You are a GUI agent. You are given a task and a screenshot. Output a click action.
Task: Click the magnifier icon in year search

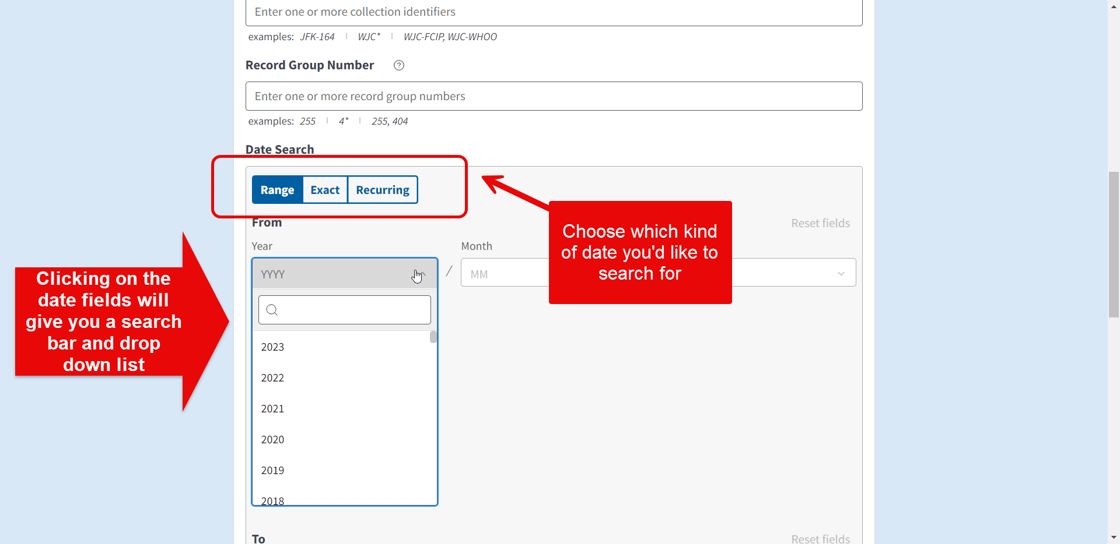(272, 310)
